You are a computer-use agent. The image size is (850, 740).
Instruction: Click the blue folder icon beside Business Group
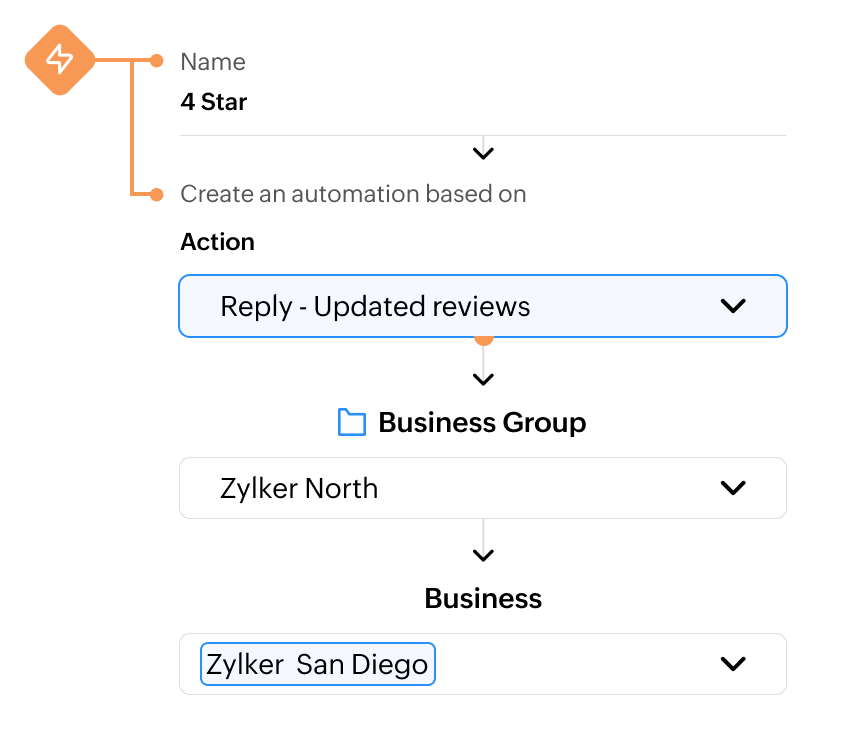tap(352, 423)
